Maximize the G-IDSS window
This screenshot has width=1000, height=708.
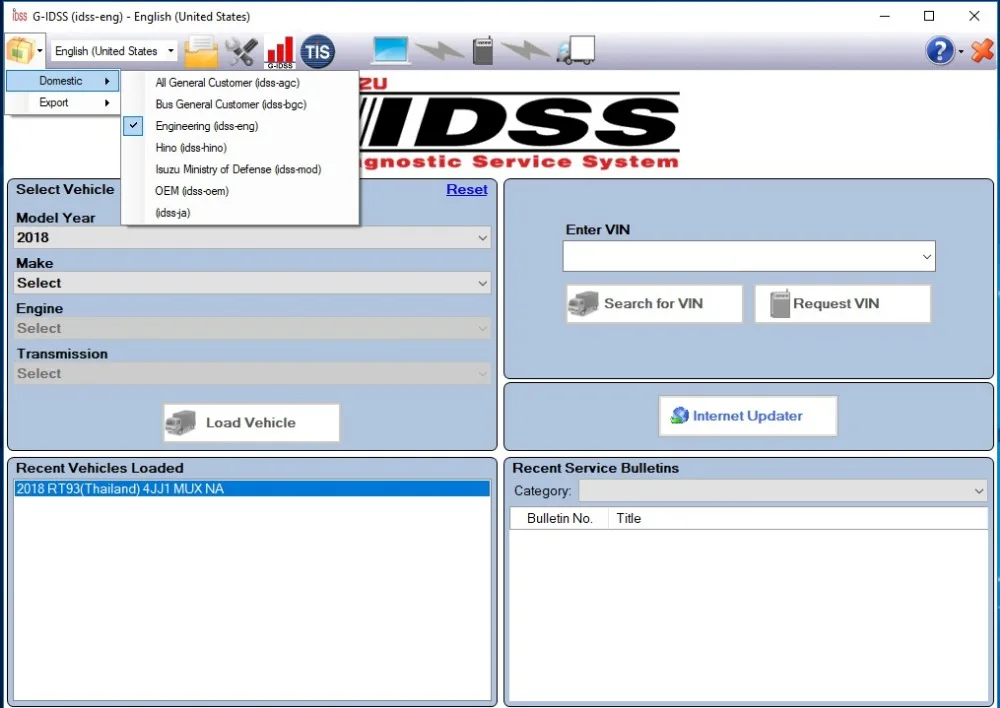point(929,16)
